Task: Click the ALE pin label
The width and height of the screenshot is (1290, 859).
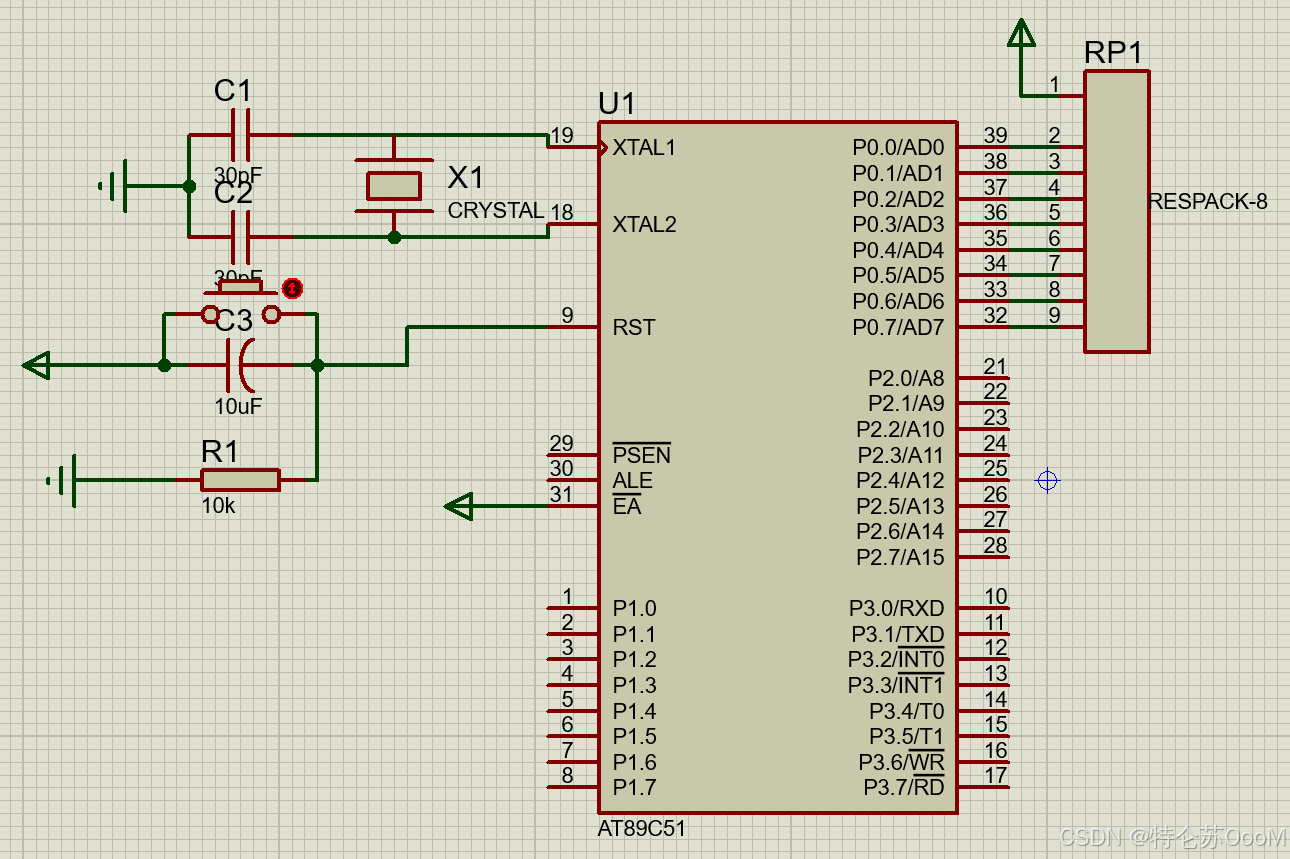Action: [632, 480]
